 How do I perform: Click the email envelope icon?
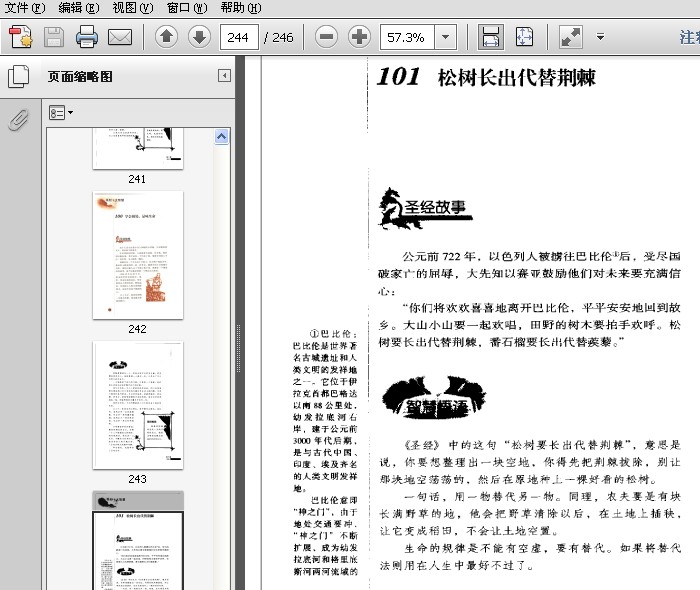coord(120,38)
